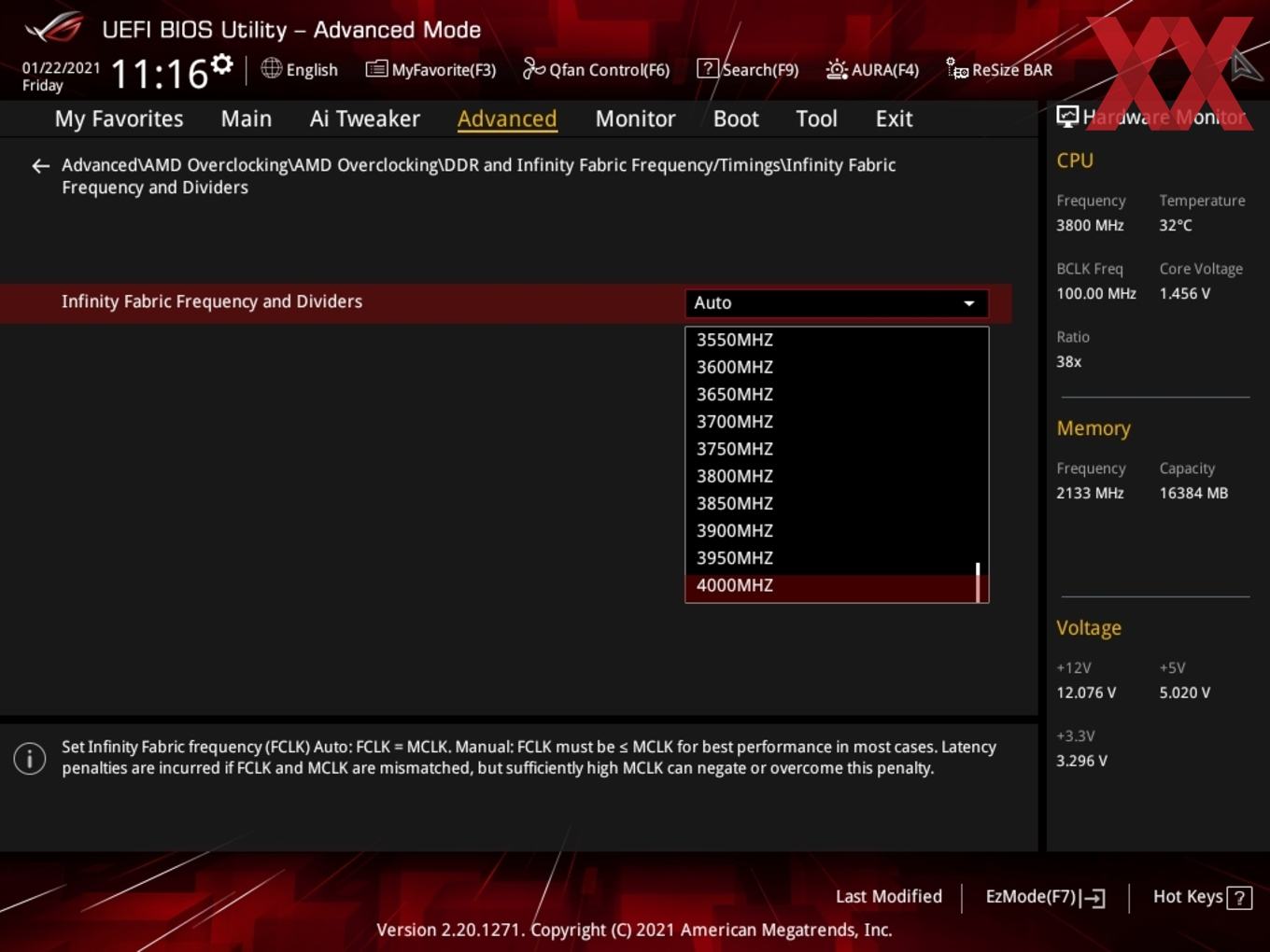Click the ROG logo icon
The image size is (1270, 952).
pyautogui.click(x=54, y=27)
